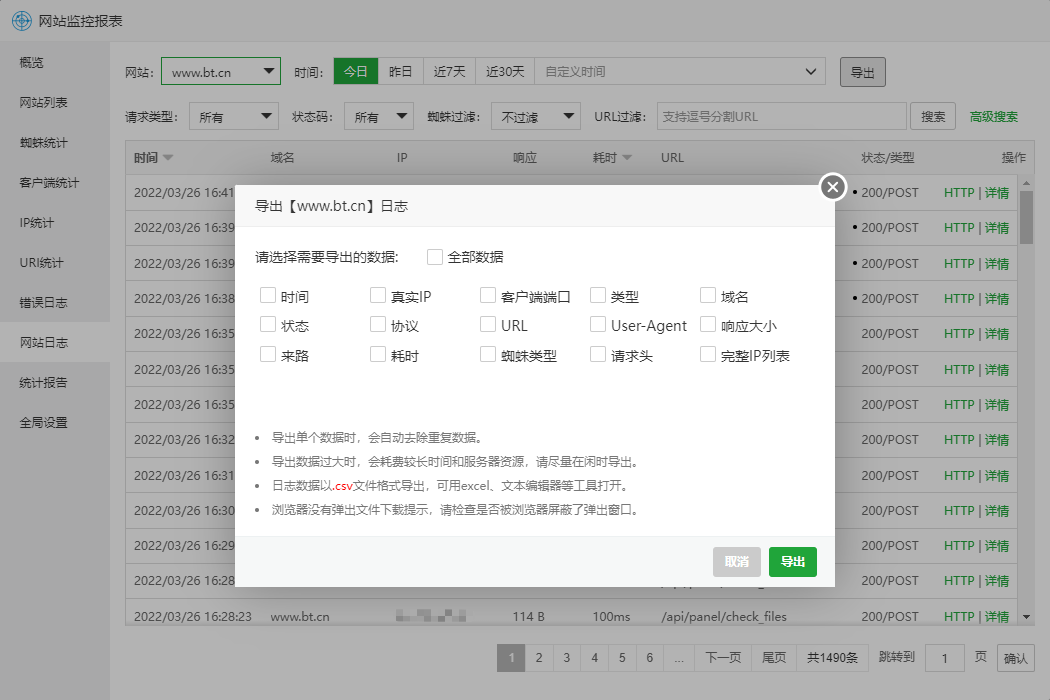The width and height of the screenshot is (1050, 700).
Task: Click the 共1490条 total count text
Action: pos(832,658)
